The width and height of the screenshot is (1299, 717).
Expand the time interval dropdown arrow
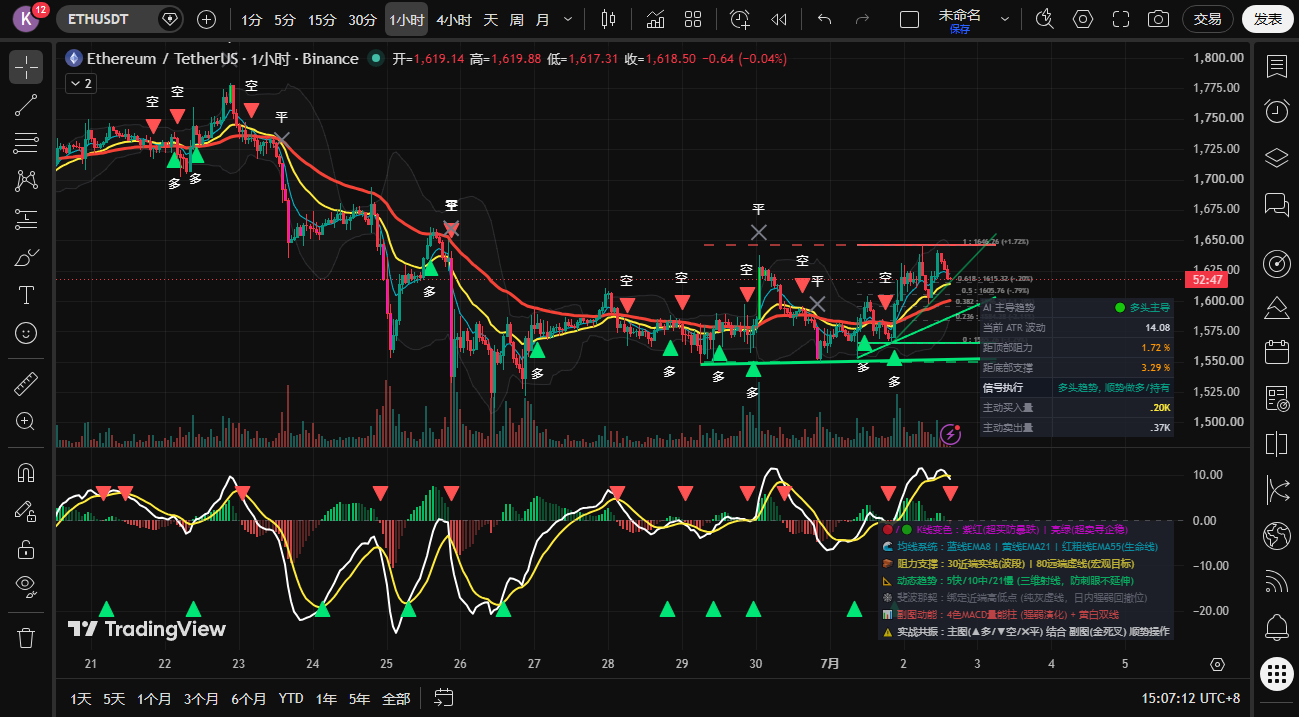click(568, 19)
